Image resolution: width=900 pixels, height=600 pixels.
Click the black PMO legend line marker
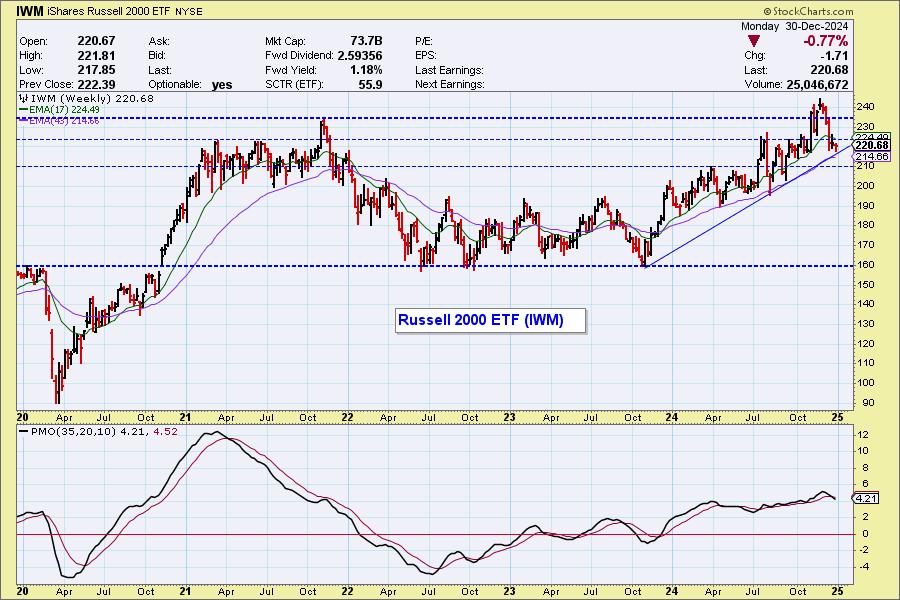point(23,432)
